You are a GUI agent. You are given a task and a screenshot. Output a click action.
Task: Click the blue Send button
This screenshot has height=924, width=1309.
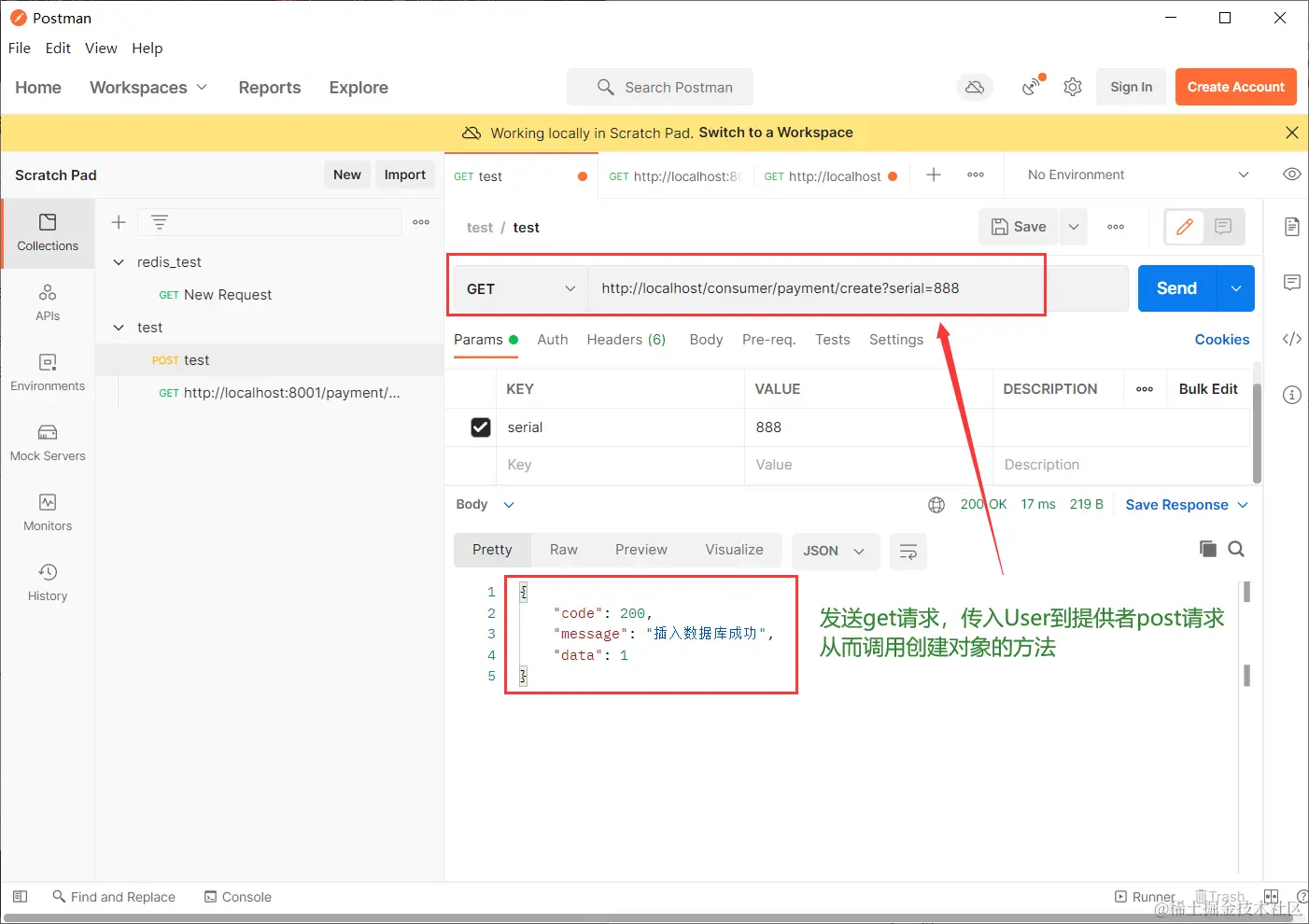click(1176, 288)
